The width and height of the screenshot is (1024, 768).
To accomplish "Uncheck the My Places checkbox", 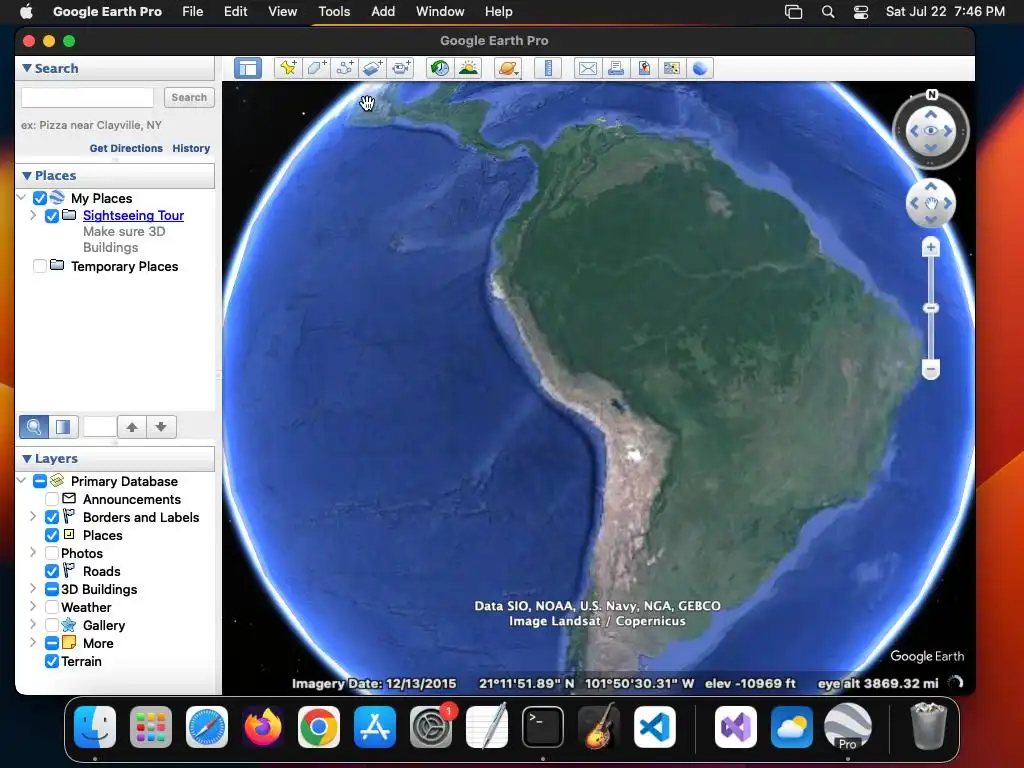I will [x=40, y=198].
